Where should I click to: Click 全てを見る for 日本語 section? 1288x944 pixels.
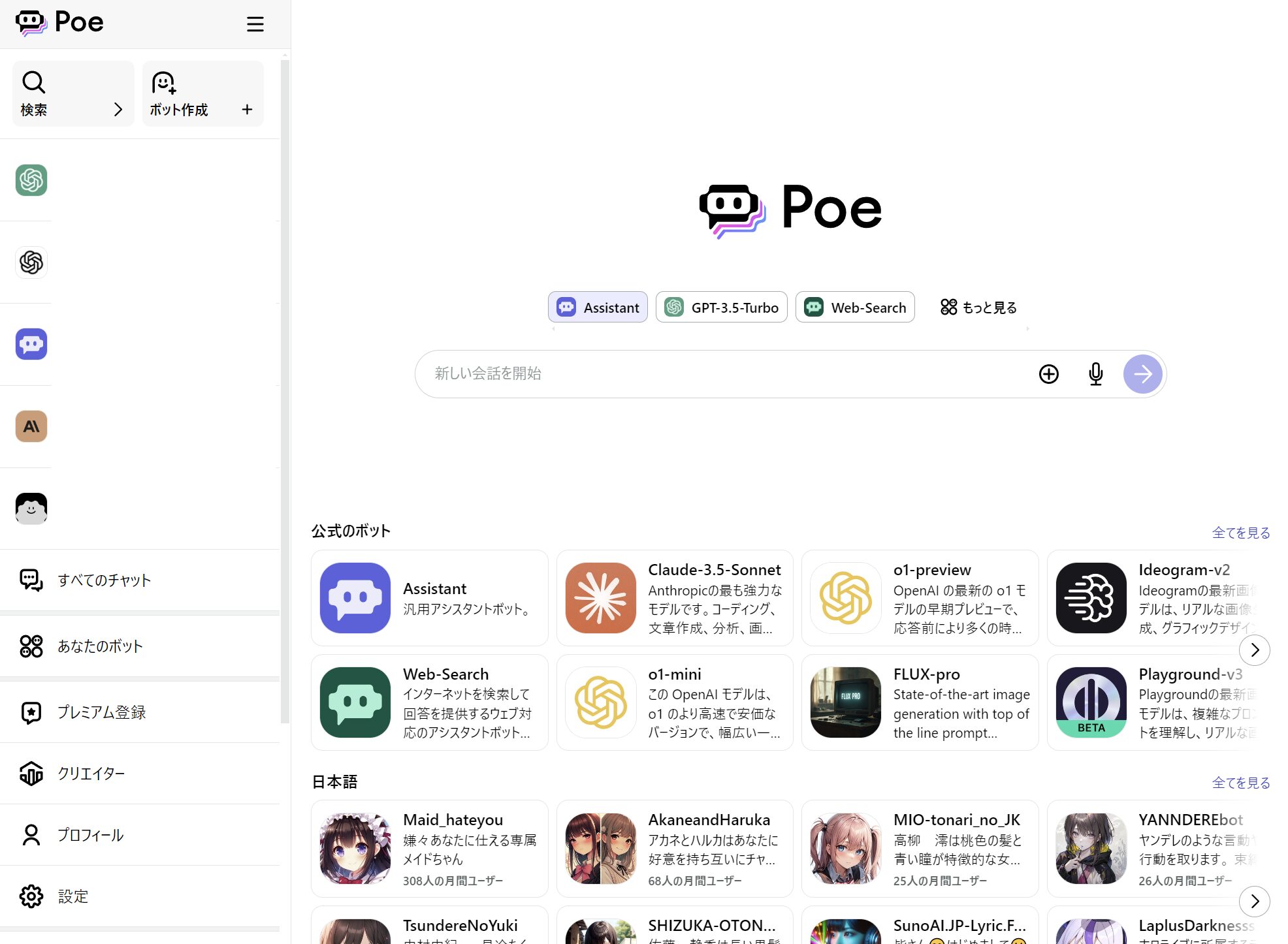click(1241, 782)
